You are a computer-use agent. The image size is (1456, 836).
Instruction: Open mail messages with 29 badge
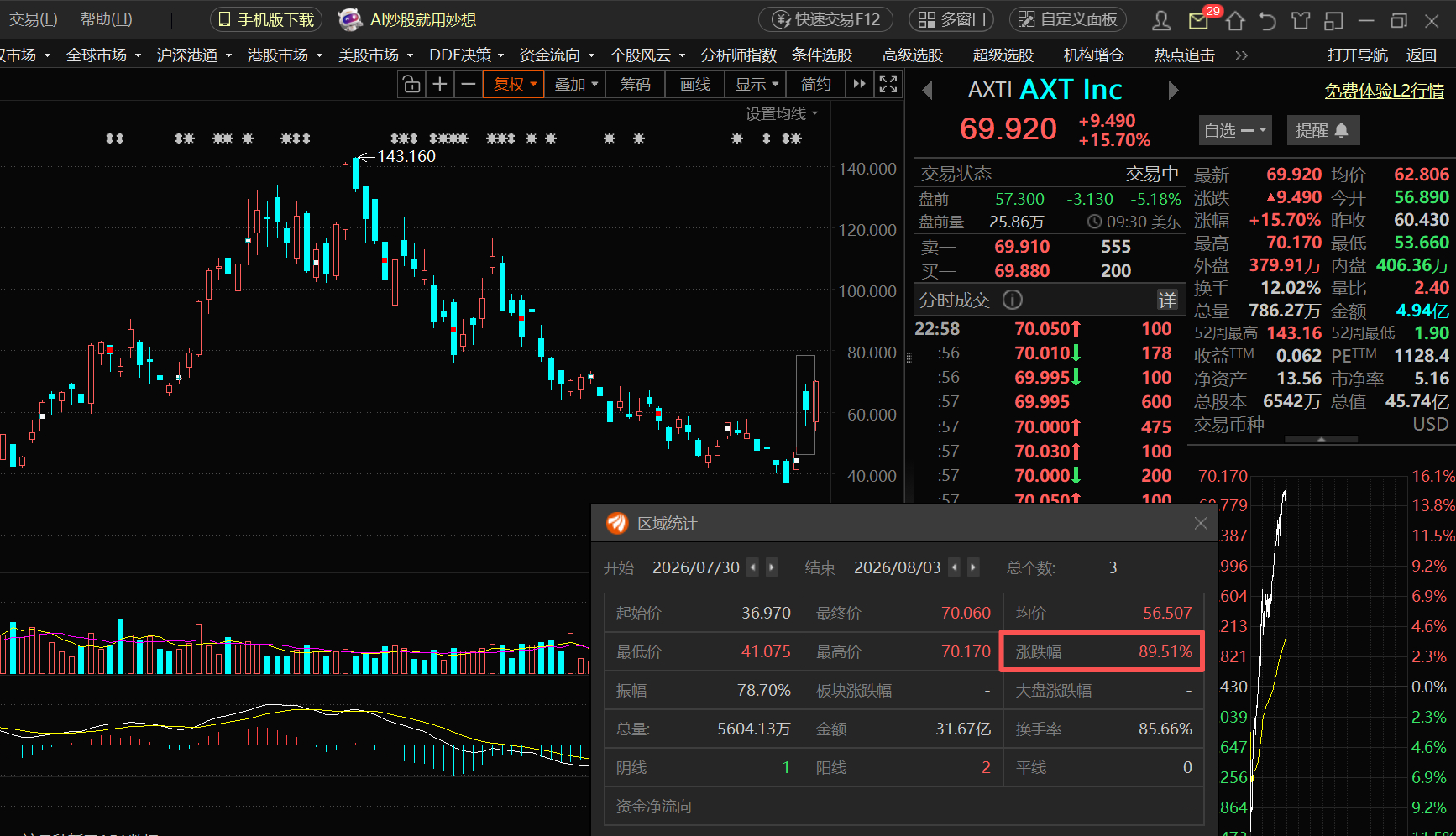[1199, 20]
